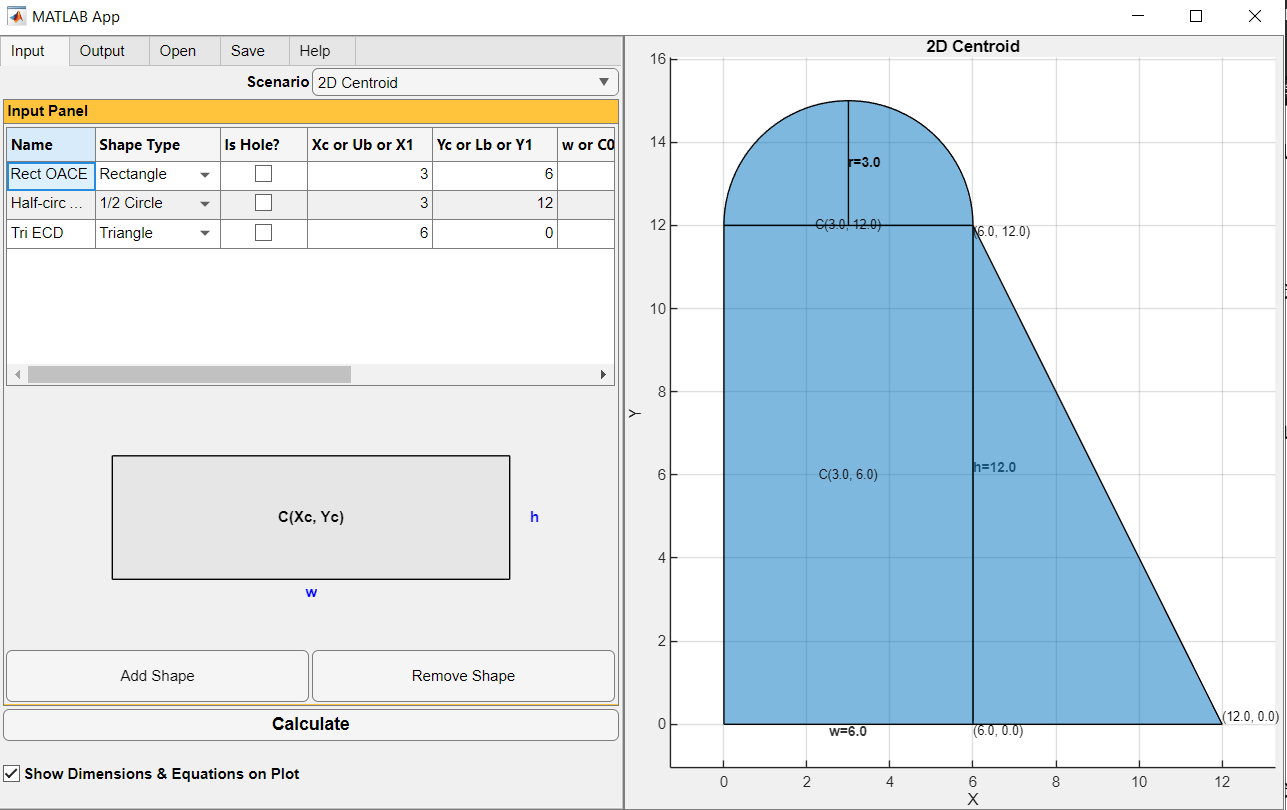Select the Half-circ name cell
Screen dimensions: 1287x810
[51, 204]
